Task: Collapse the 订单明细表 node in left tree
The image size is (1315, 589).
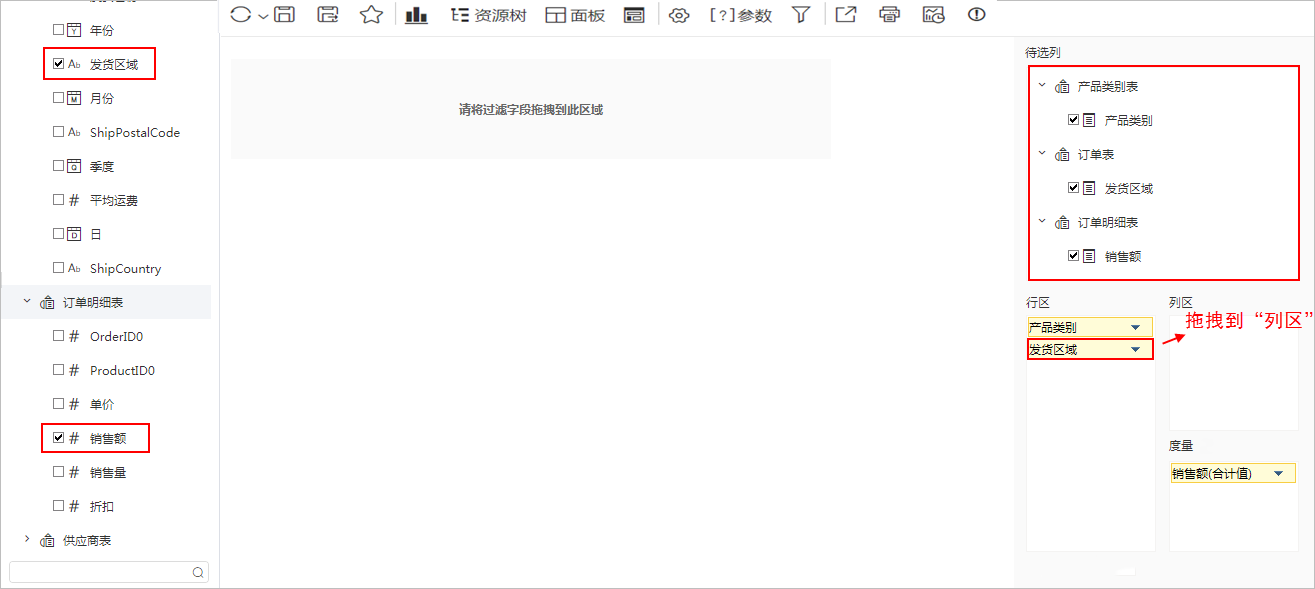Action: pos(27,301)
